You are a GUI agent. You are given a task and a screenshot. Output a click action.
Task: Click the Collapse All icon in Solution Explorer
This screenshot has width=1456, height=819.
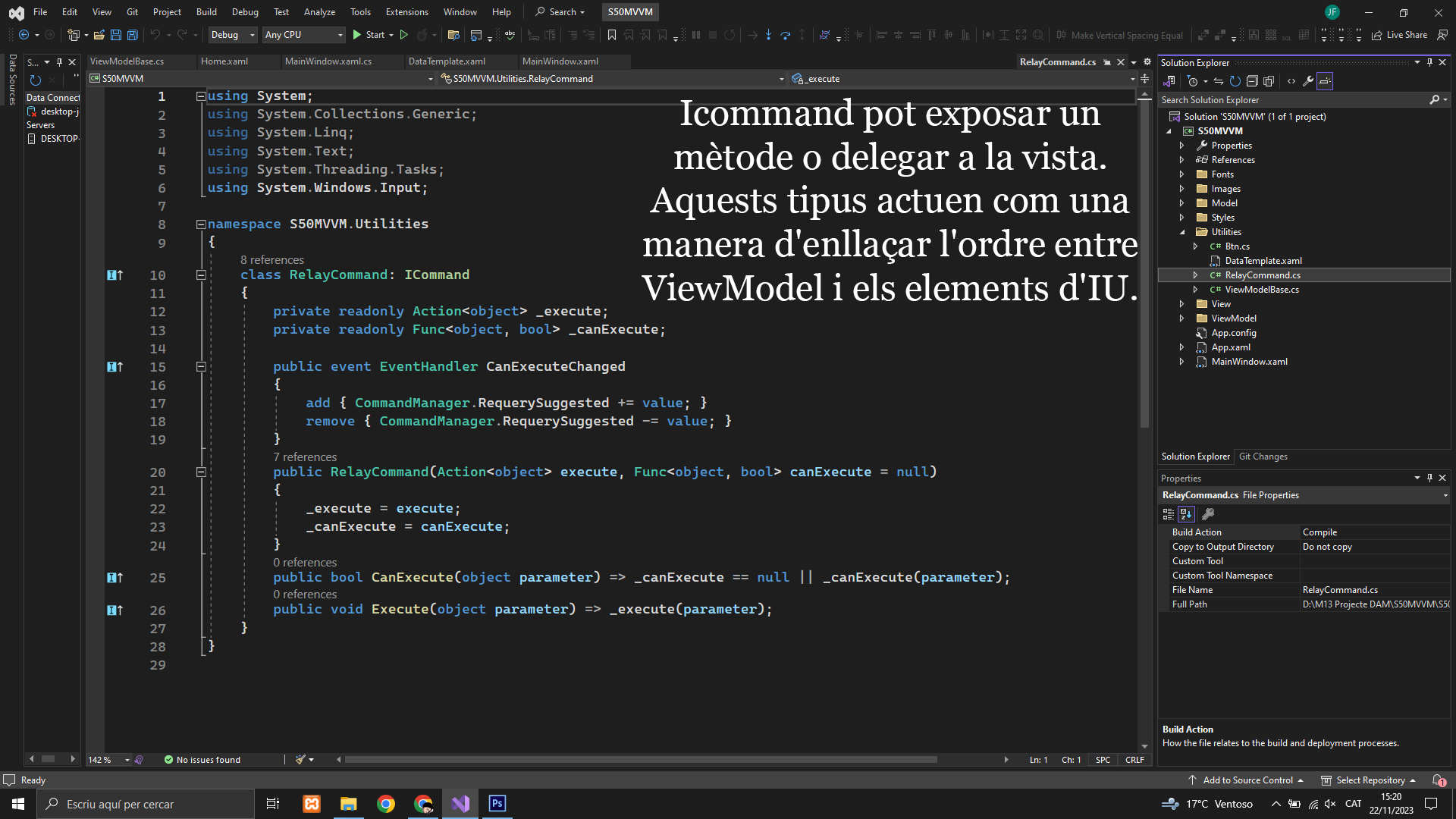coord(1252,81)
